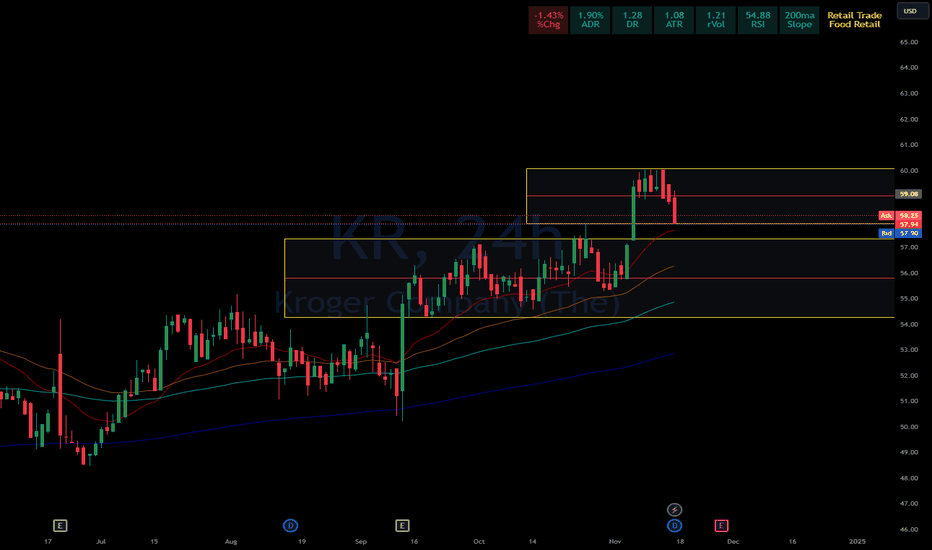Click the 65.00 price axis label
Screen dimensions: 932x550
pos(909,42)
